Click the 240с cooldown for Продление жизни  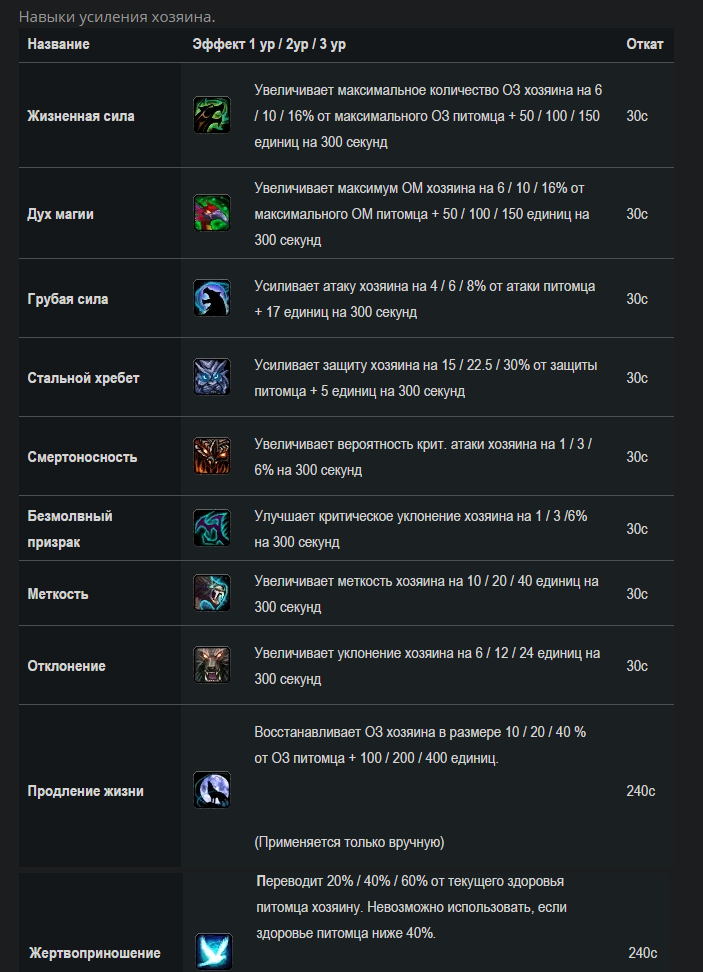pyautogui.click(x=640, y=791)
